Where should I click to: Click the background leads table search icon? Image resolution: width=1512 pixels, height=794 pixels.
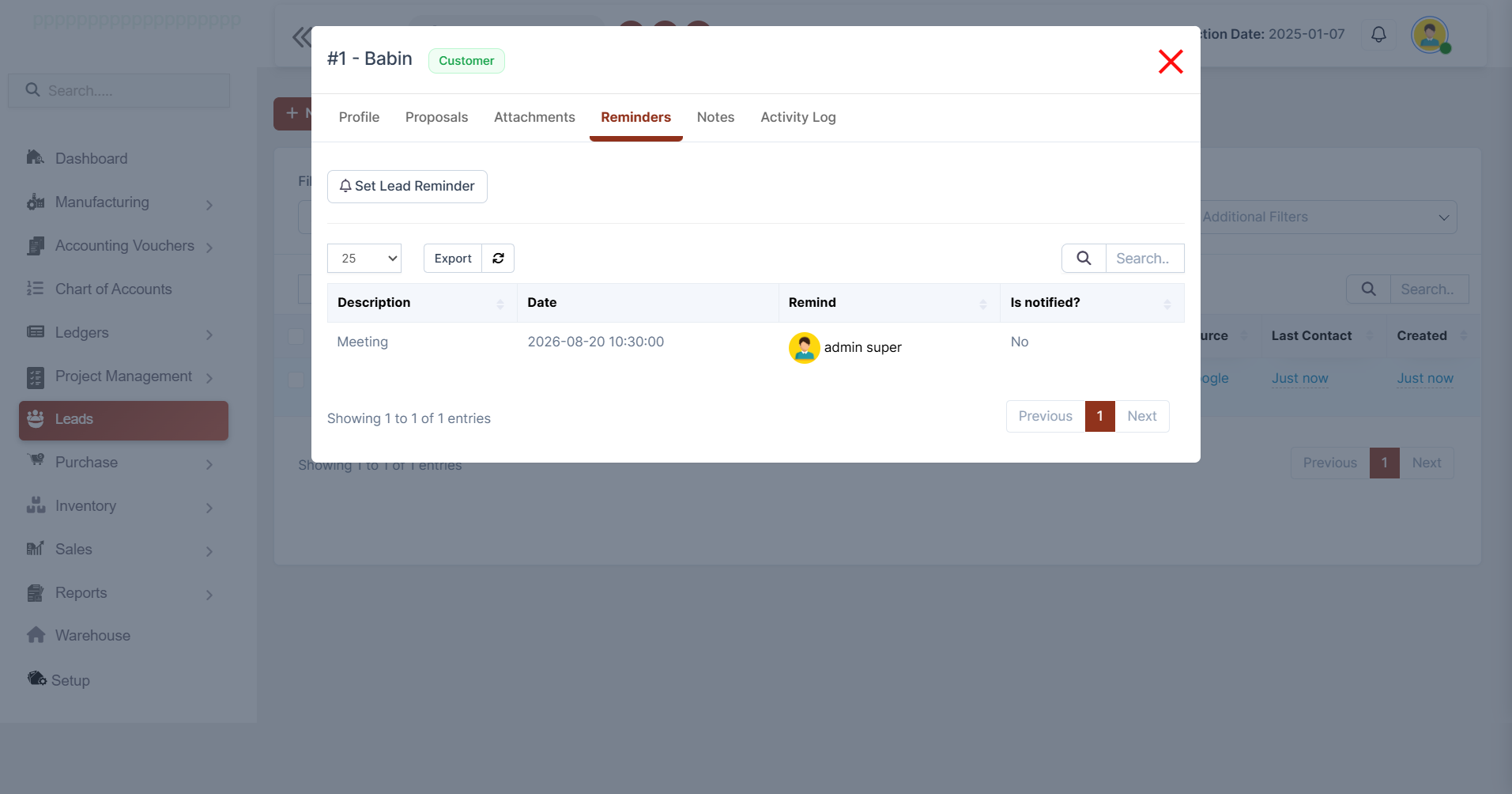pos(1368,289)
